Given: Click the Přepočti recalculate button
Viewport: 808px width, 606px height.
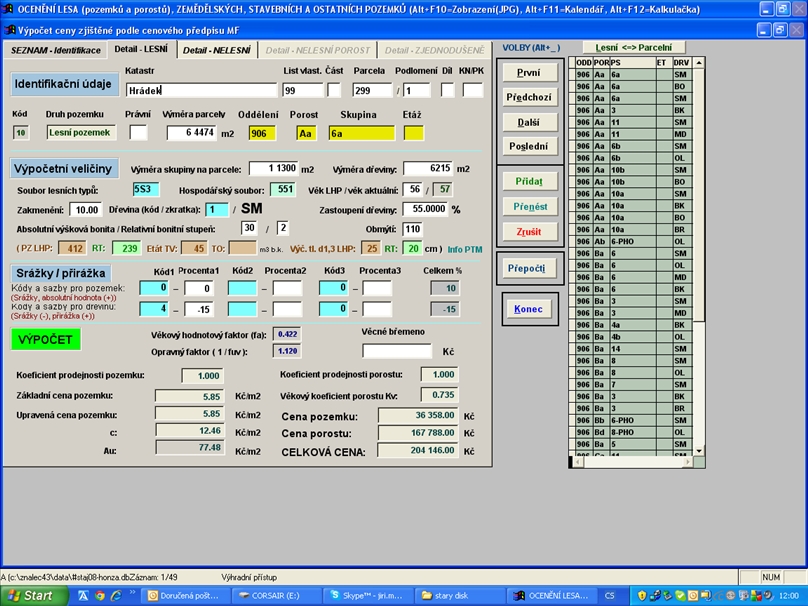Looking at the screenshot, I should point(530,269).
